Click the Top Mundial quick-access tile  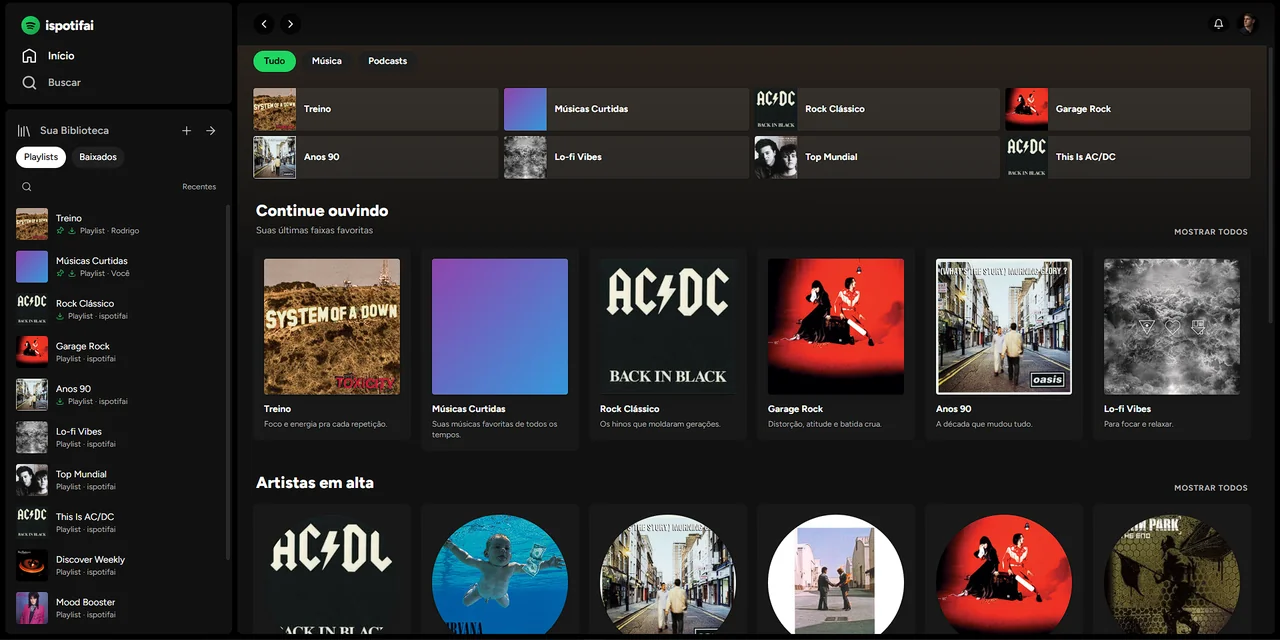pyautogui.click(x=877, y=157)
